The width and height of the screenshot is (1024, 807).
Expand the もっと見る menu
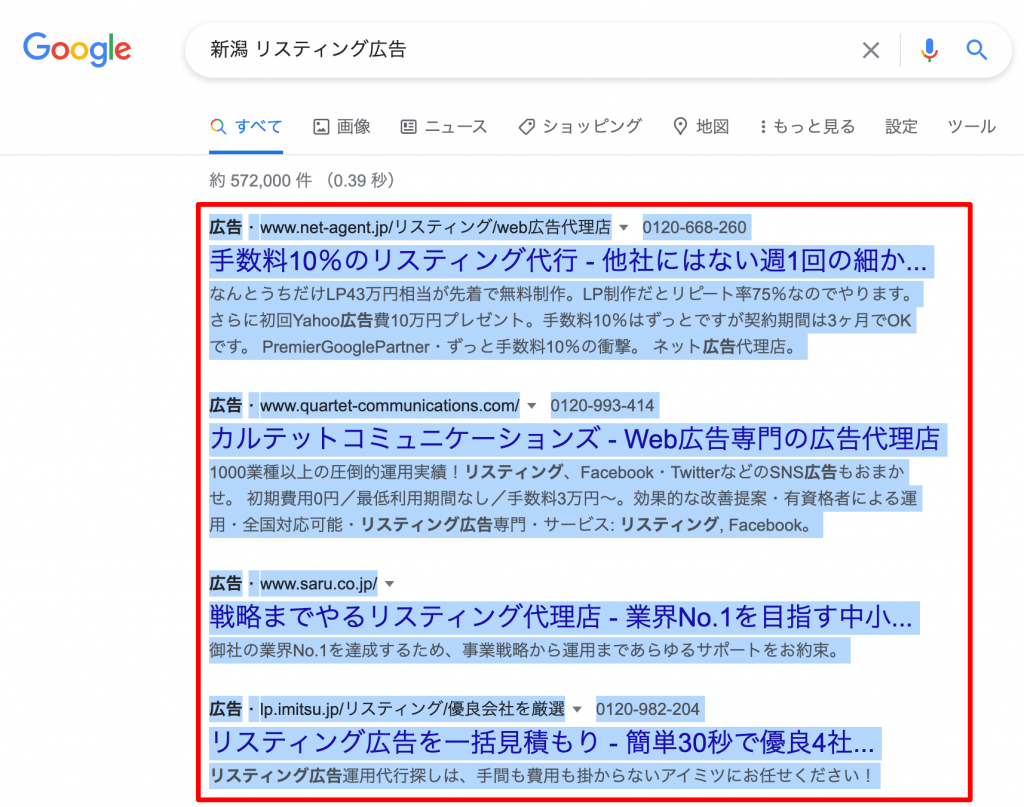(x=808, y=126)
